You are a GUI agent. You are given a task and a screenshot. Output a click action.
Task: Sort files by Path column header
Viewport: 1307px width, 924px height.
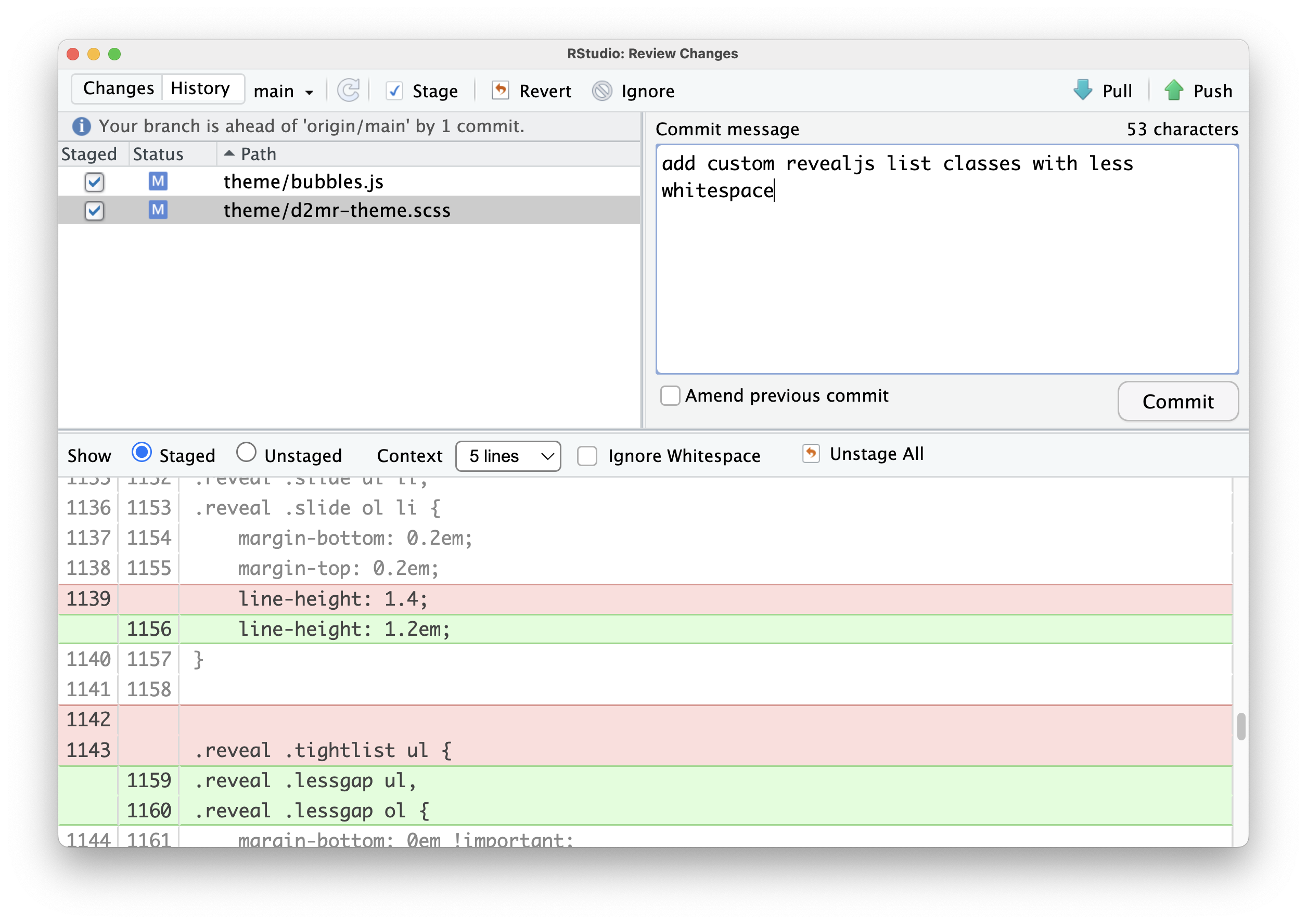point(258,153)
